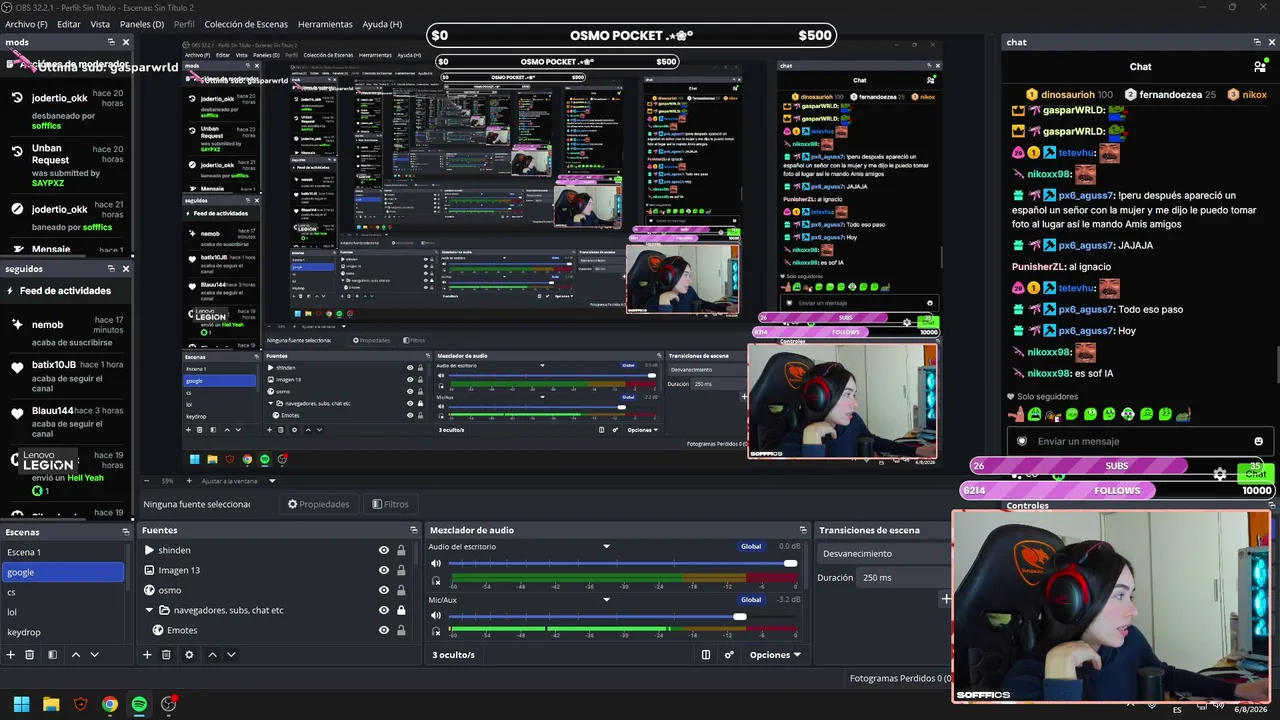The height and width of the screenshot is (720, 1280).
Task: Open Google Chrome from the taskbar
Action: (x=110, y=704)
